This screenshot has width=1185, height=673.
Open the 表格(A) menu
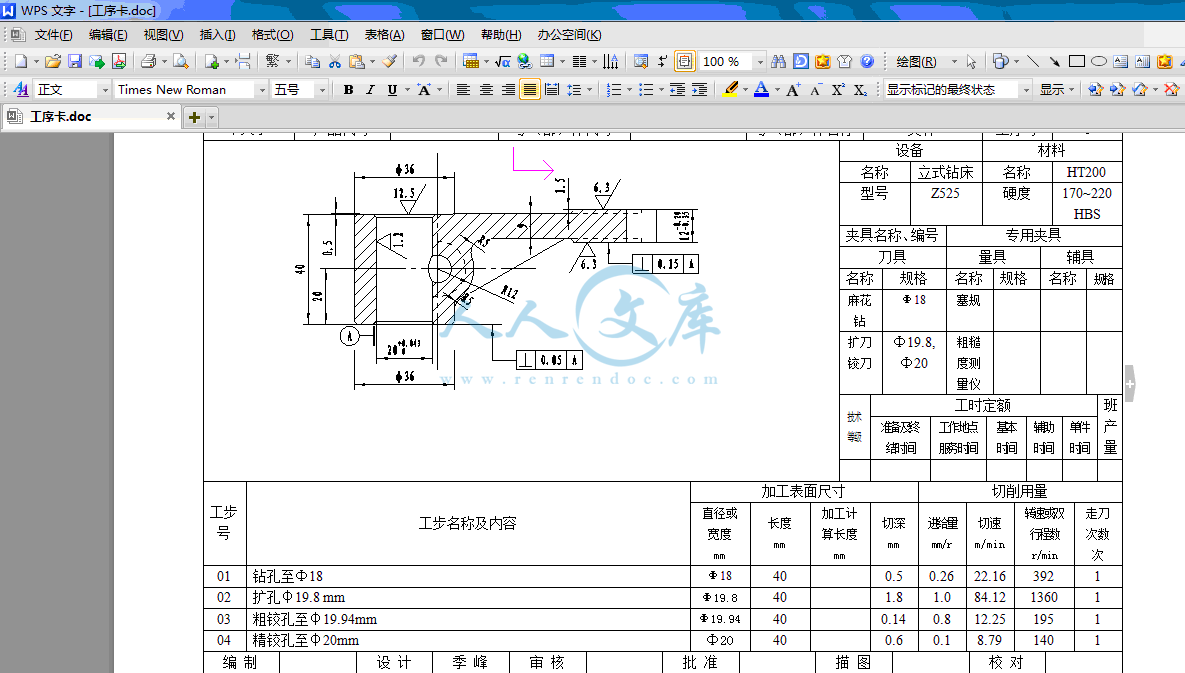(384, 35)
